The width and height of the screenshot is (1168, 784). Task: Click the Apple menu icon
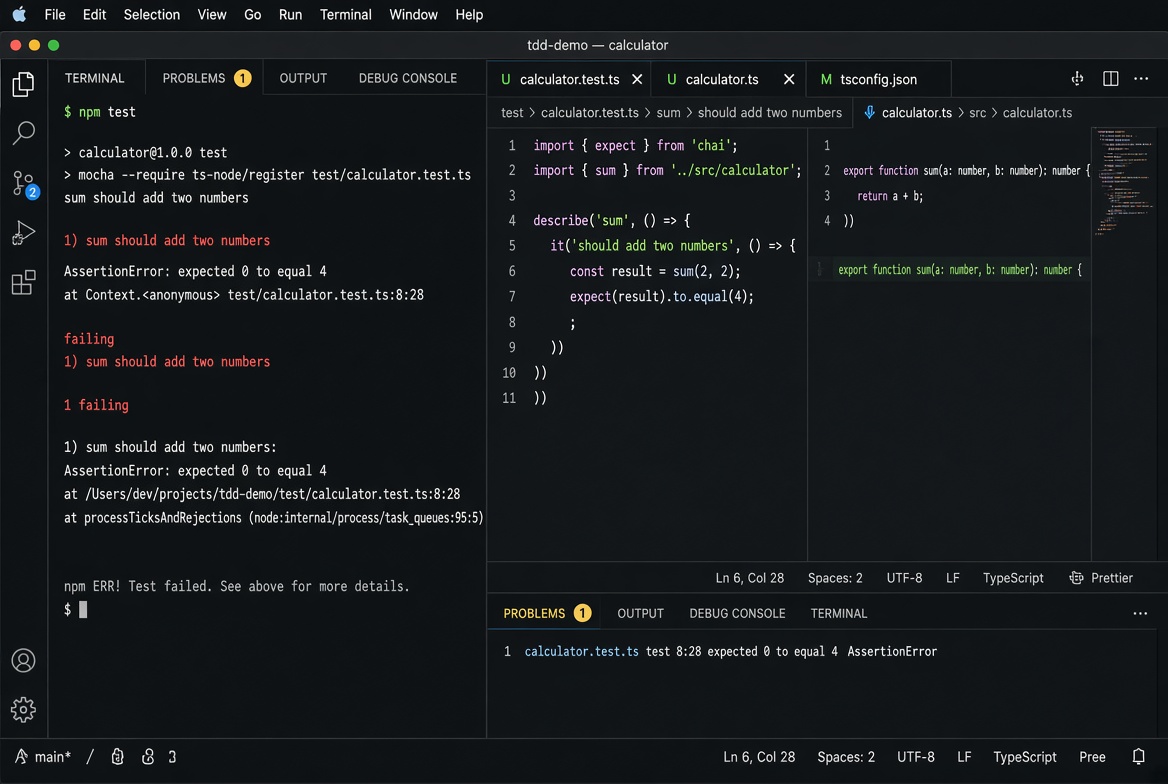coord(19,14)
